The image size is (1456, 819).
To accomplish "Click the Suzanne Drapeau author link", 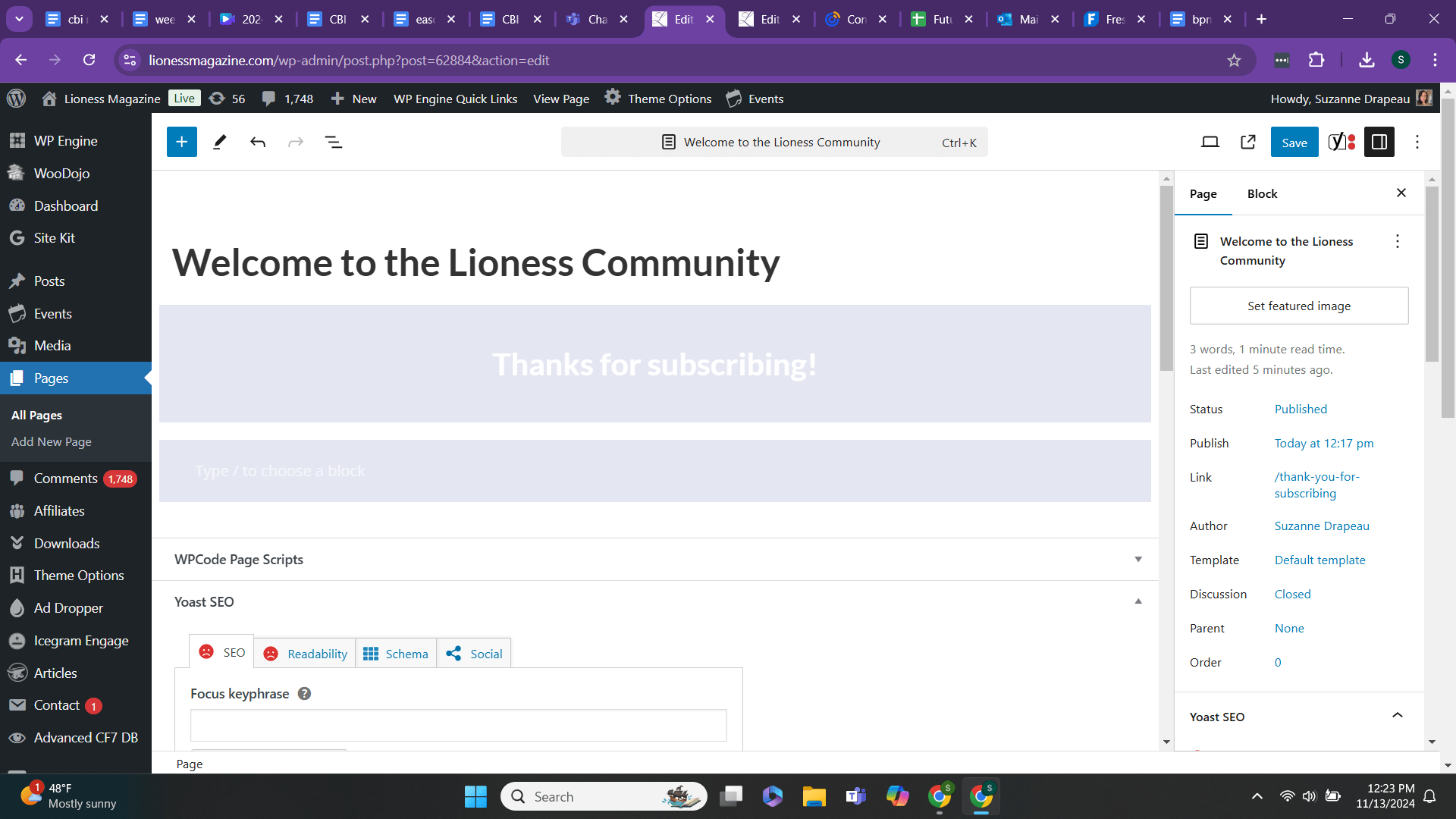I will (x=1321, y=526).
